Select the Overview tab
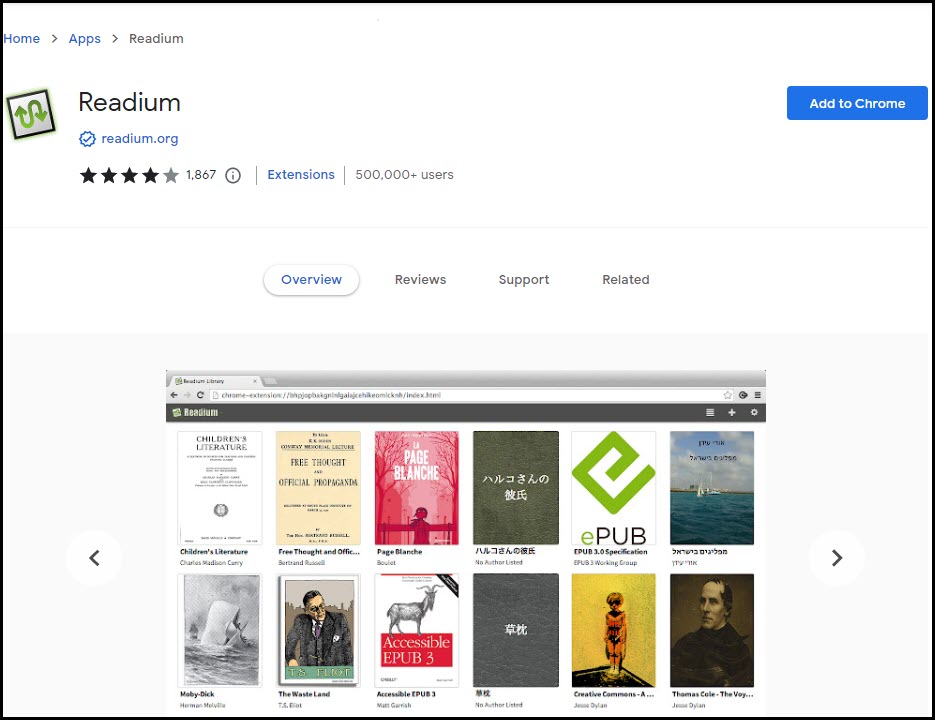935x720 pixels. point(311,280)
